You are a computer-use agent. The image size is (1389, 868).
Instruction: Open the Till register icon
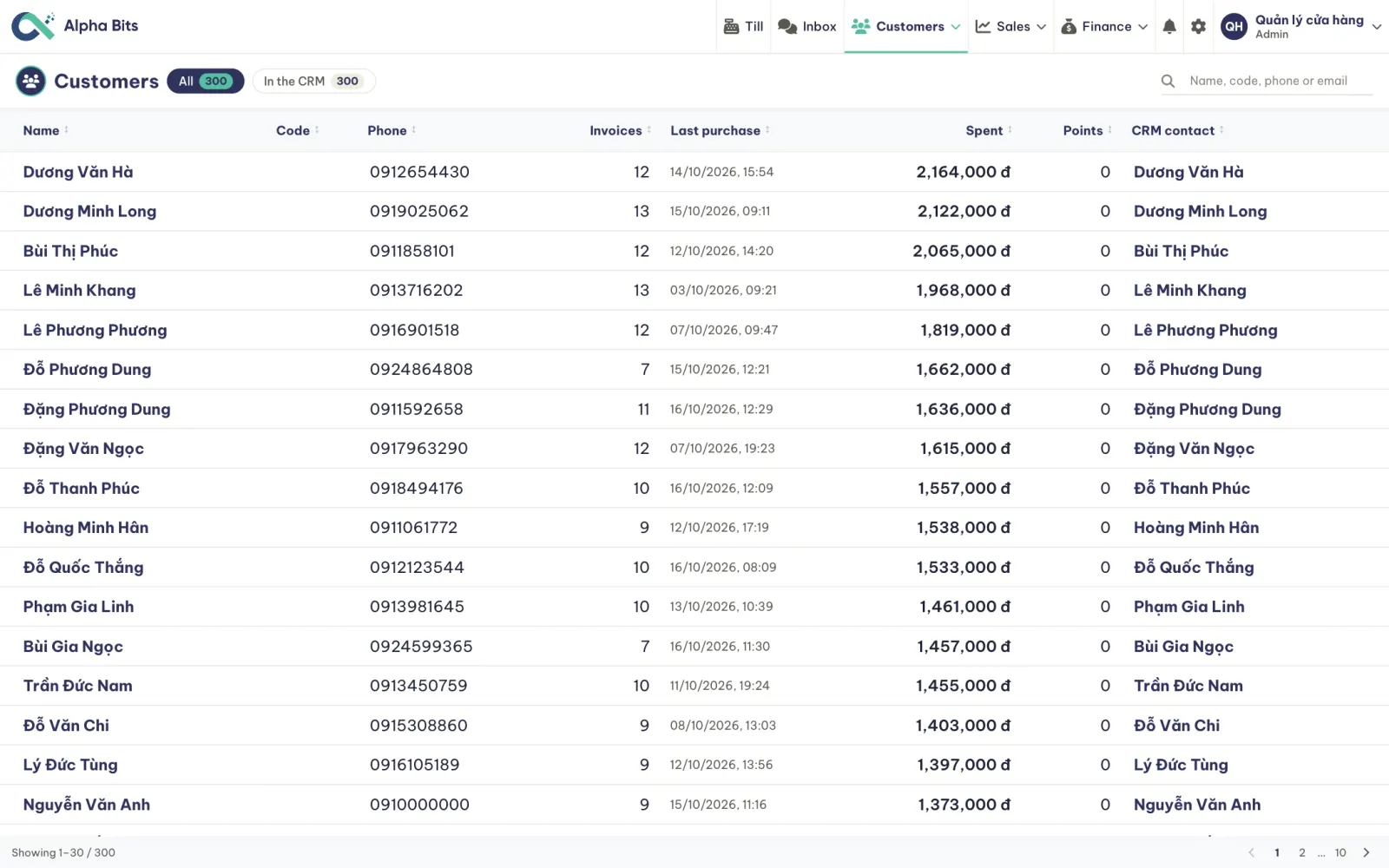(732, 27)
